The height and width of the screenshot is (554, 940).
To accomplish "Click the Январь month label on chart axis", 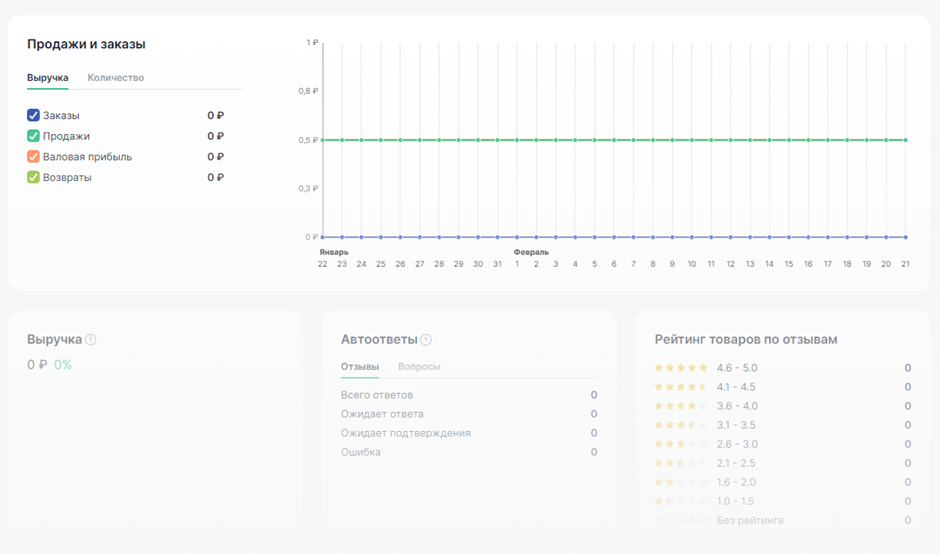I will coord(334,252).
